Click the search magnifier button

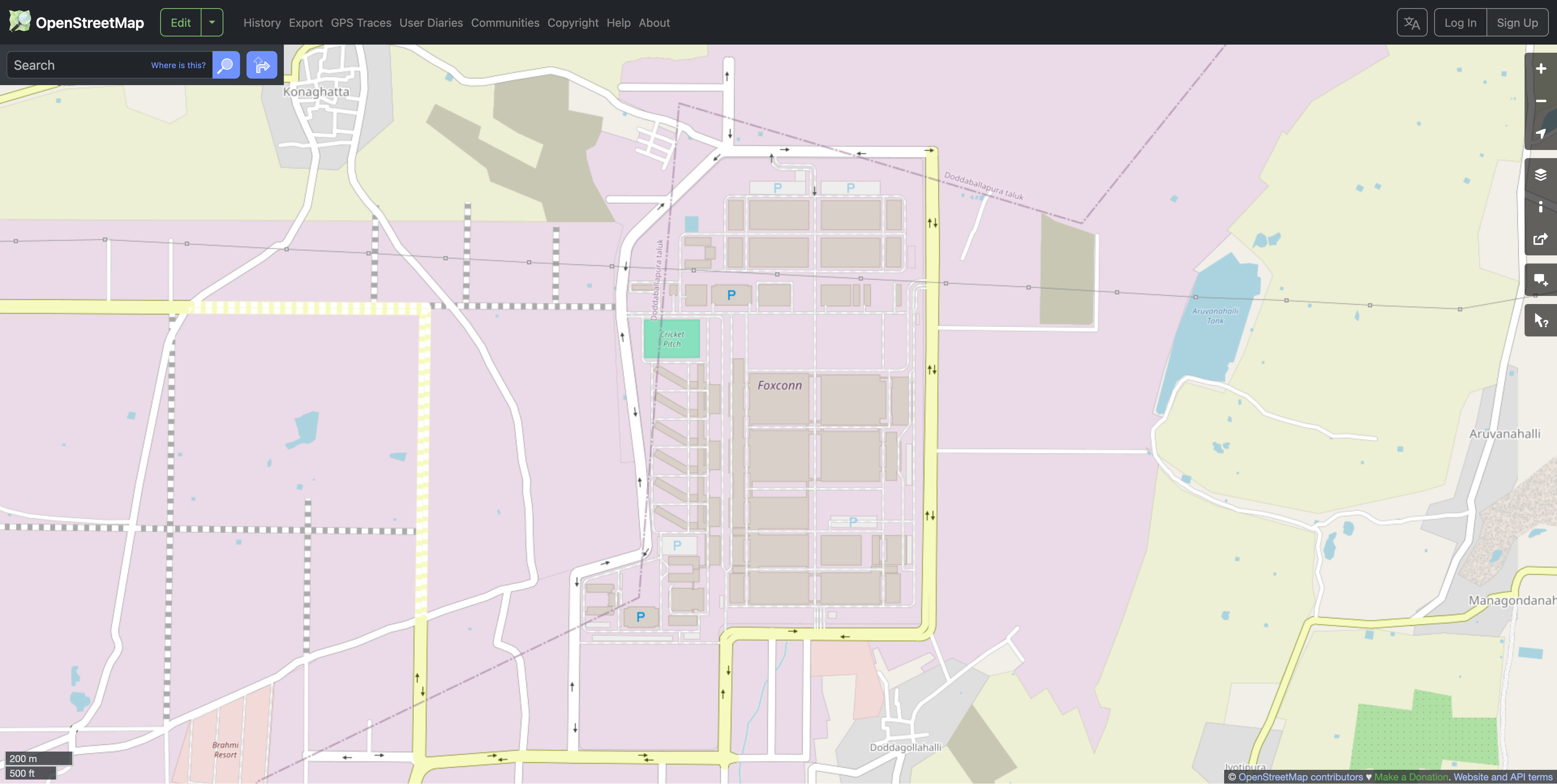(x=225, y=65)
